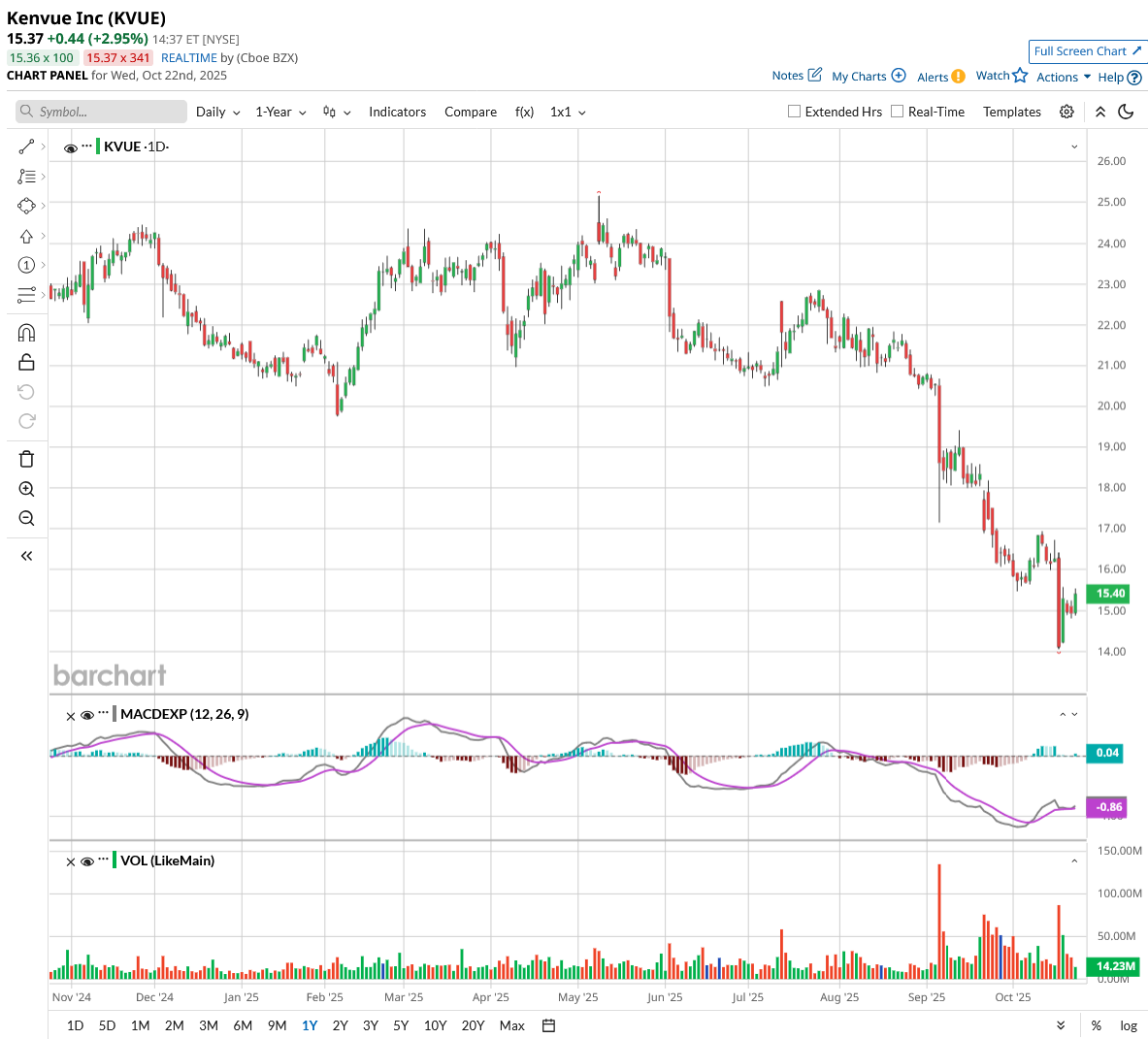Viewport: 1148px width, 1039px height.
Task: Select the Max range
Action: [x=511, y=1025]
